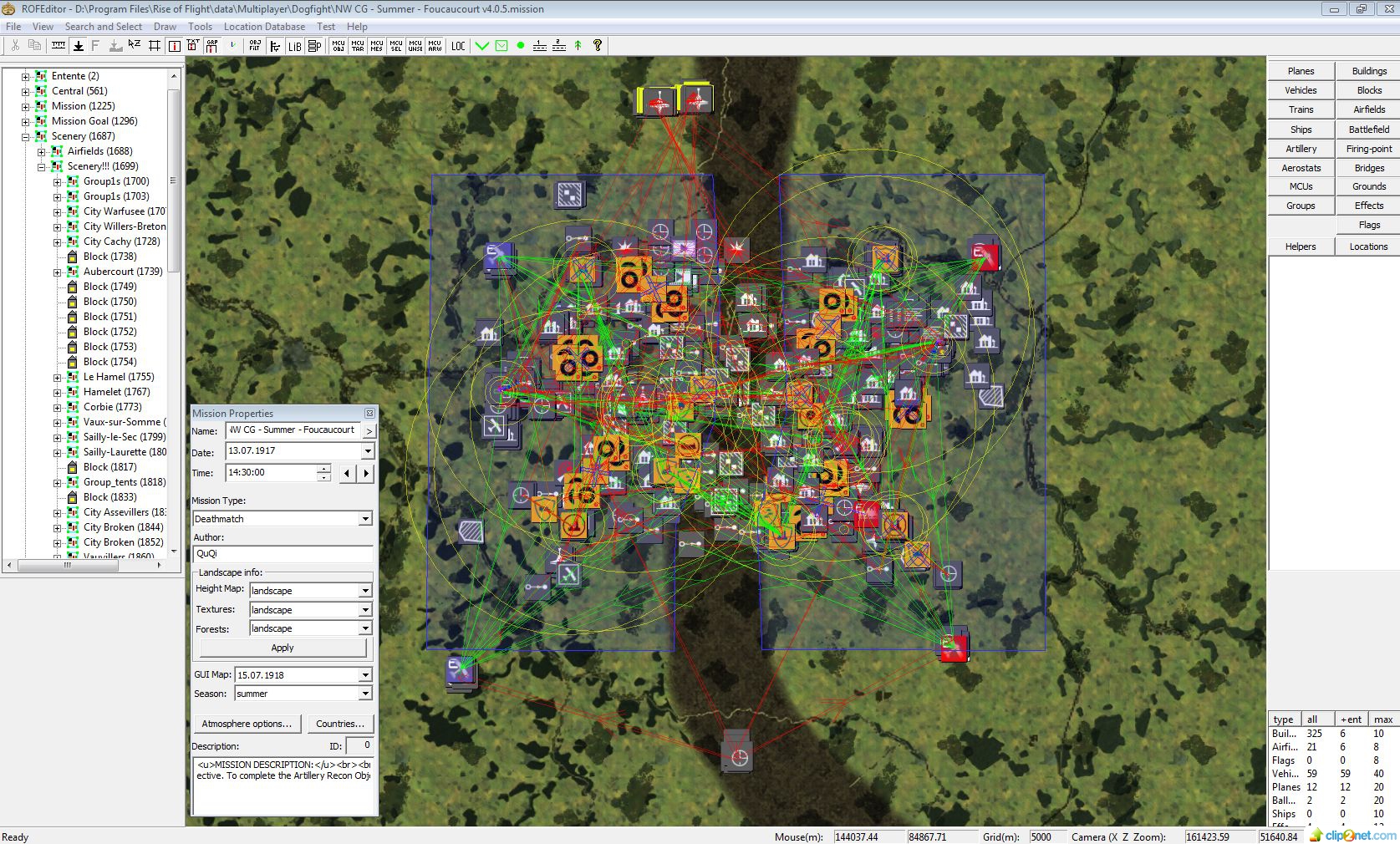The image size is (1400, 844).
Task: Click the green checkmark toolbar icon
Action: (482, 45)
